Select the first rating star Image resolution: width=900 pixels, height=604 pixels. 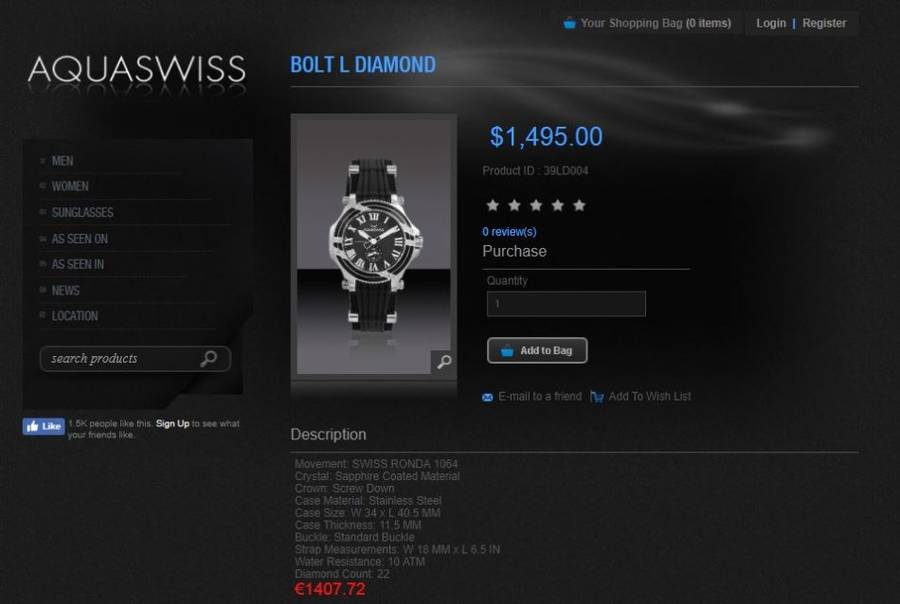pos(492,205)
